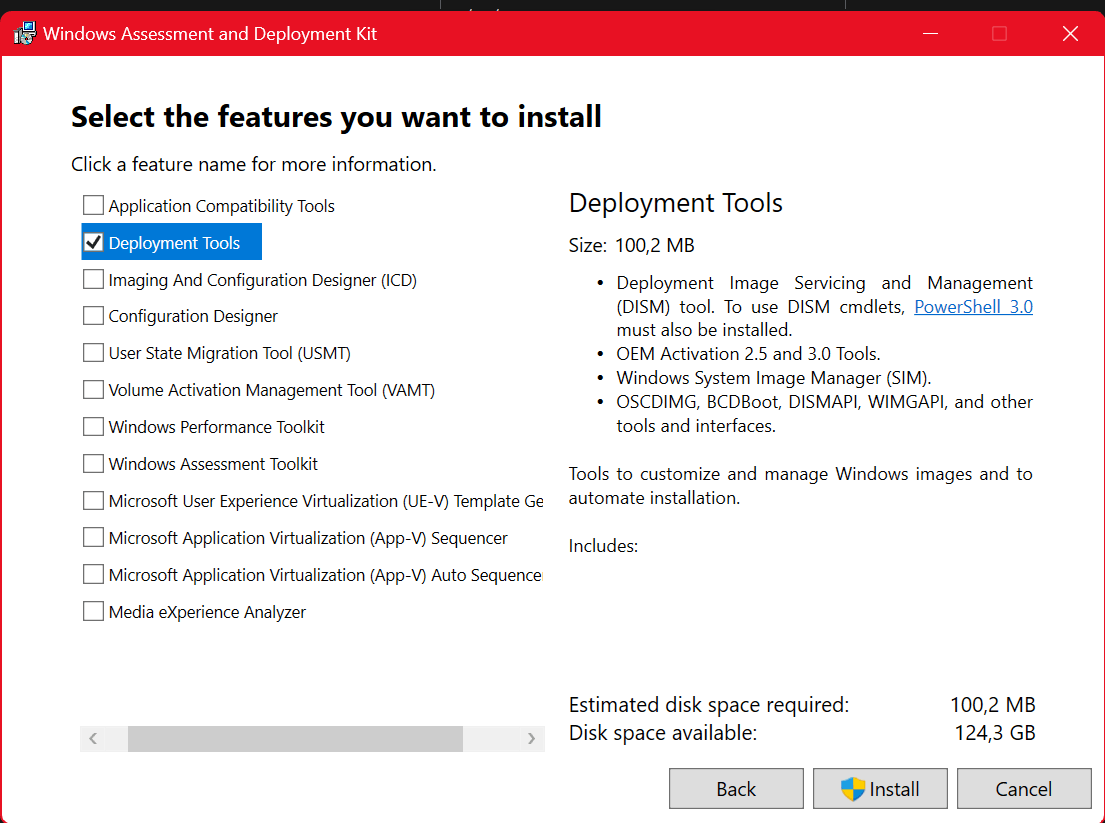Select the App-V Auto Sequencer label

click(x=326, y=575)
